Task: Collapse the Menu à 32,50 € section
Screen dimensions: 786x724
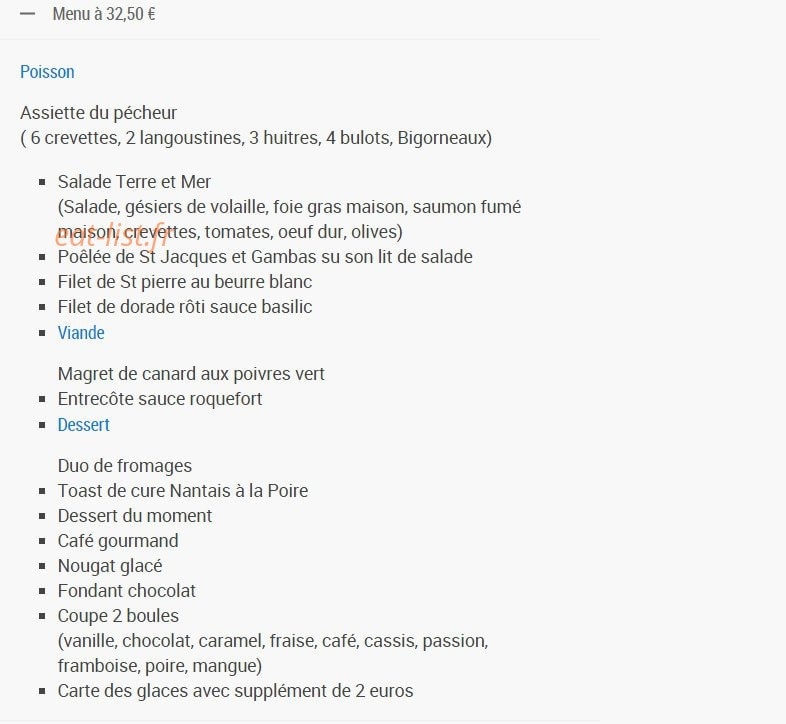Action: tap(300, 14)
